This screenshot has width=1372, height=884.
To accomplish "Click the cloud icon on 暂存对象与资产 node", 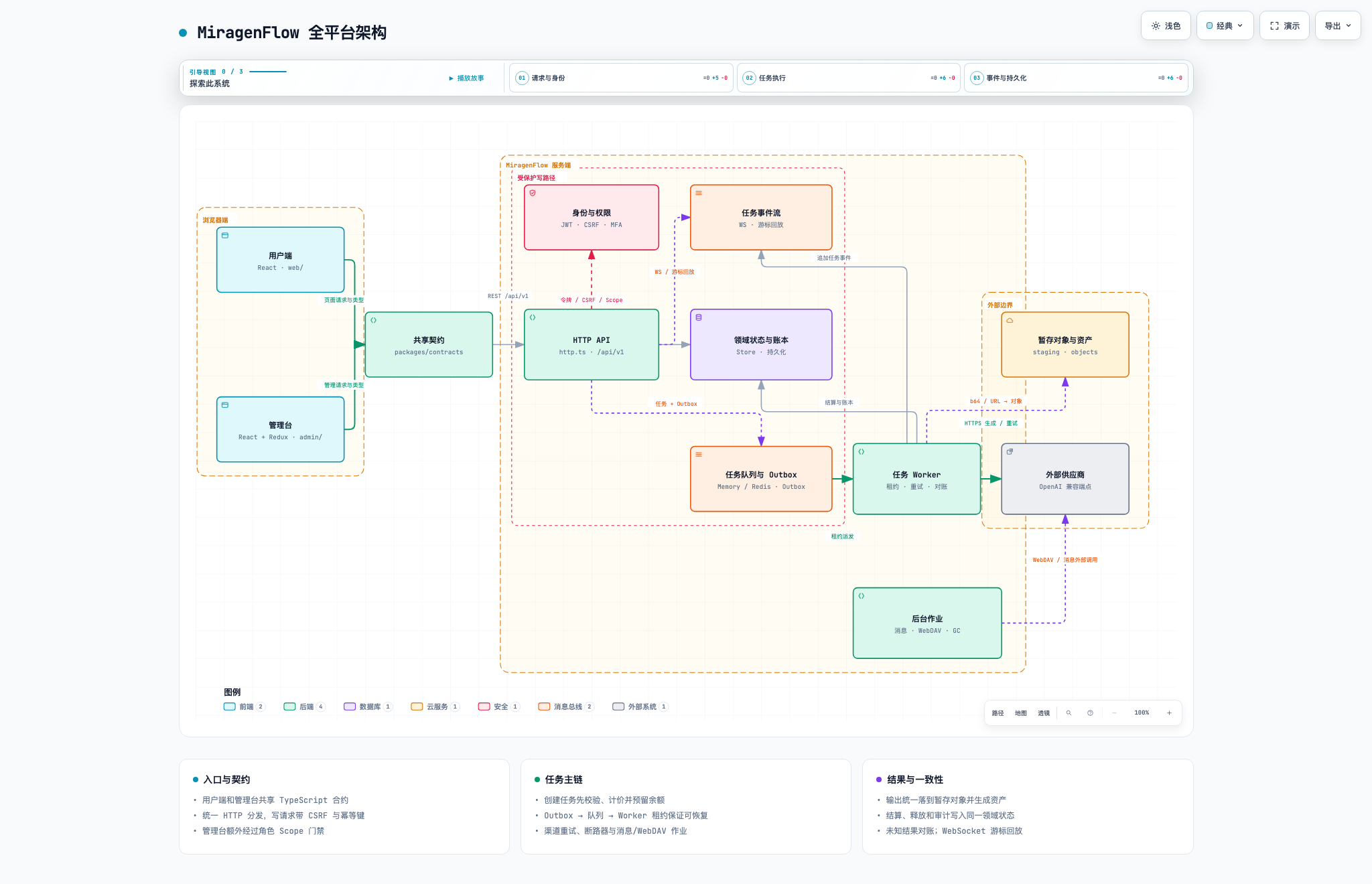I will tap(1010, 320).
